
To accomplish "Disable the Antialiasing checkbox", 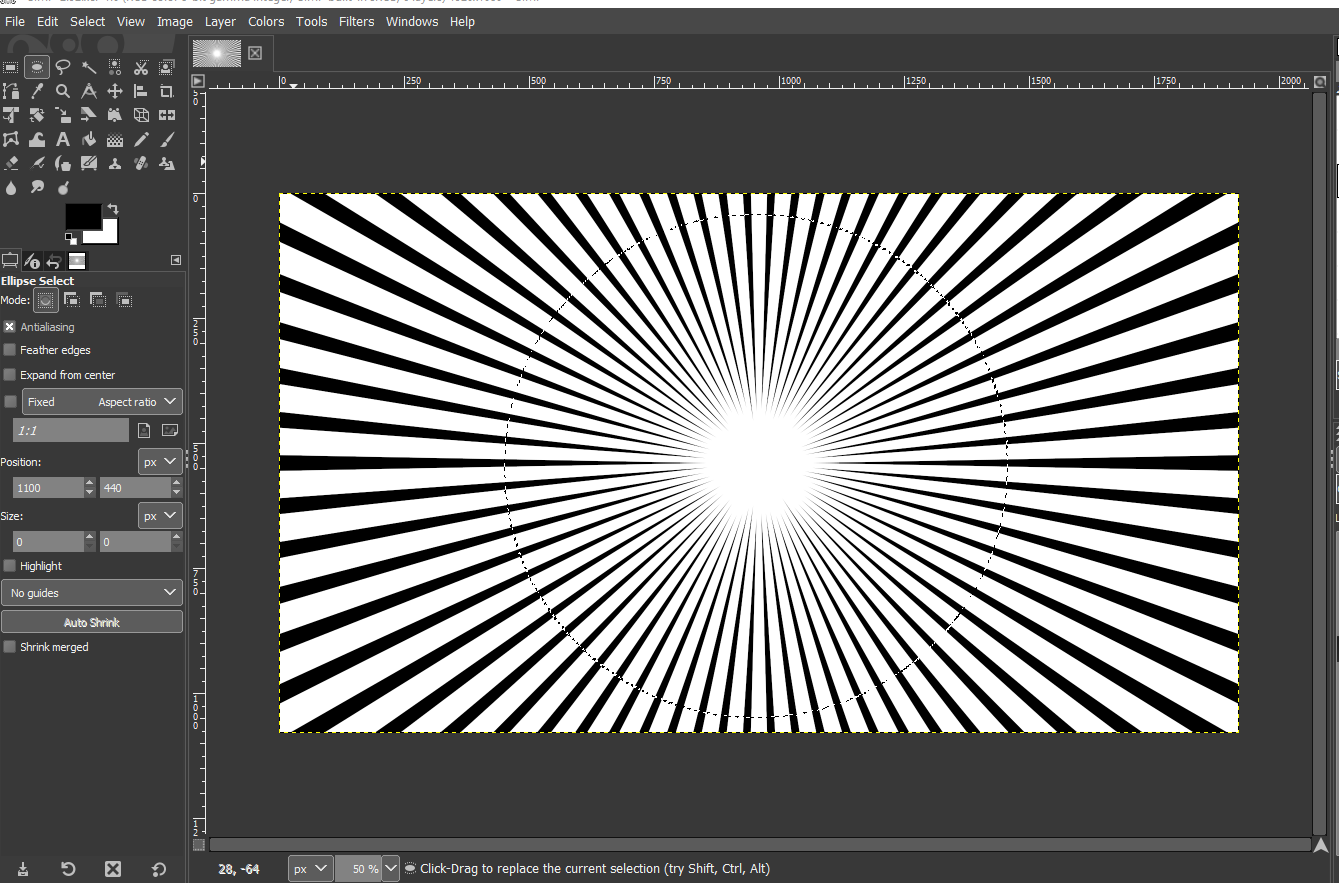I will (x=10, y=327).
